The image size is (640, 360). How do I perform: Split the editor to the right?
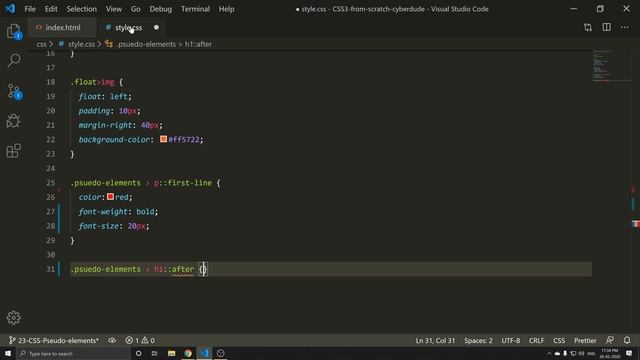pyautogui.click(x=607, y=27)
